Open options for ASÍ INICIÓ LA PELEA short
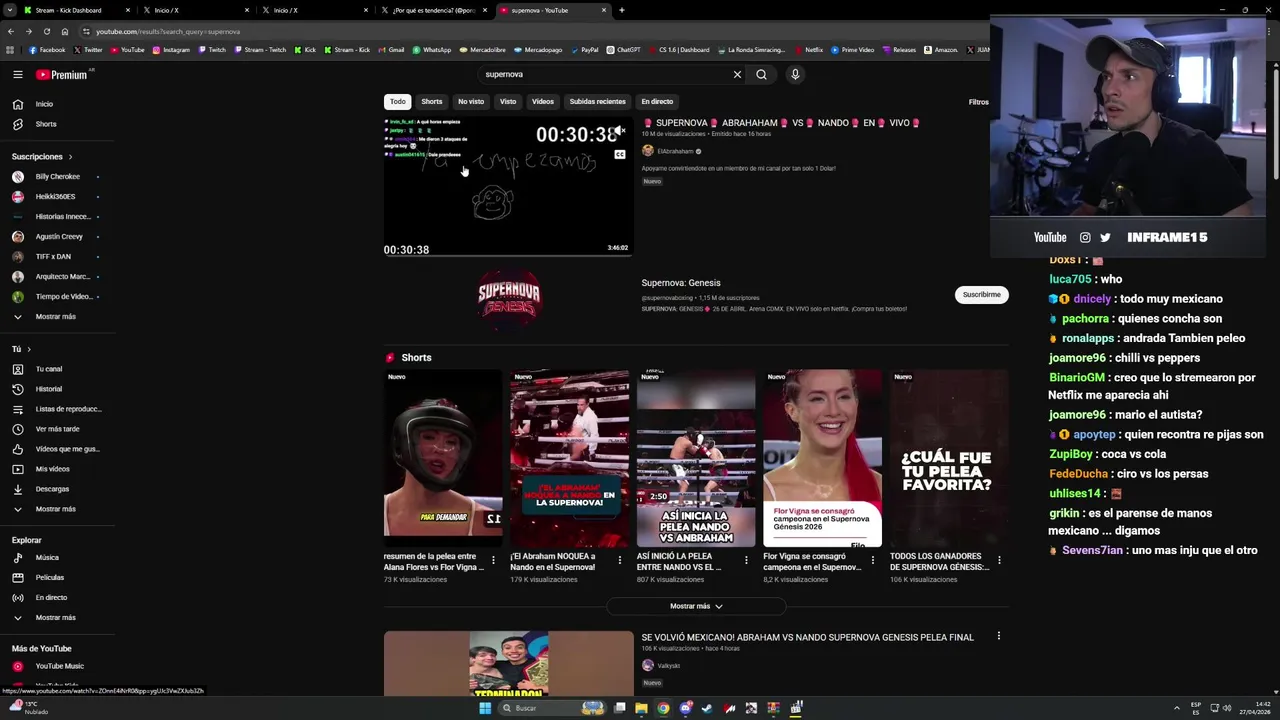Viewport: 1280px width, 720px height. tap(746, 560)
